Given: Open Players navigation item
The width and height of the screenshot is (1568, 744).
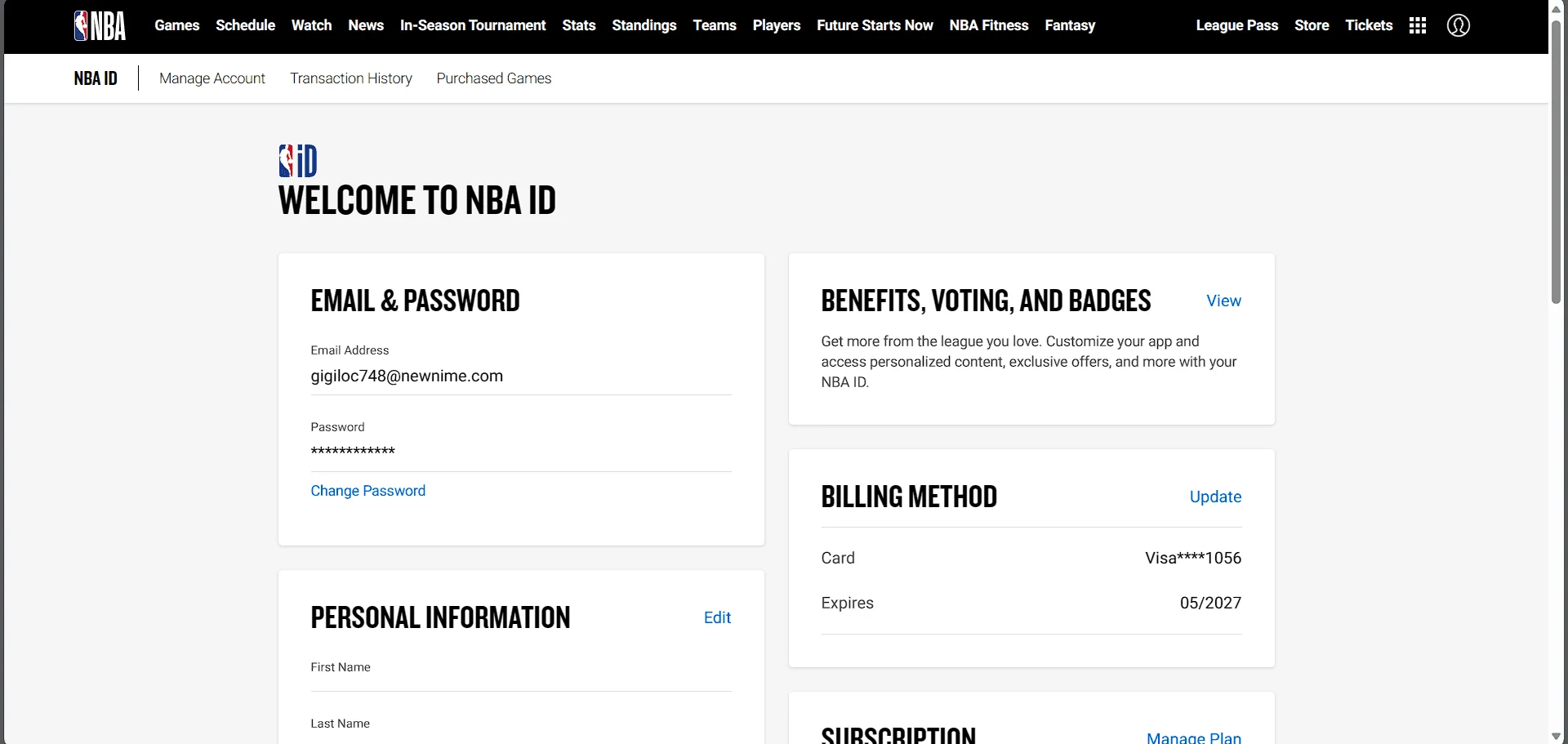Looking at the screenshot, I should click(777, 25).
